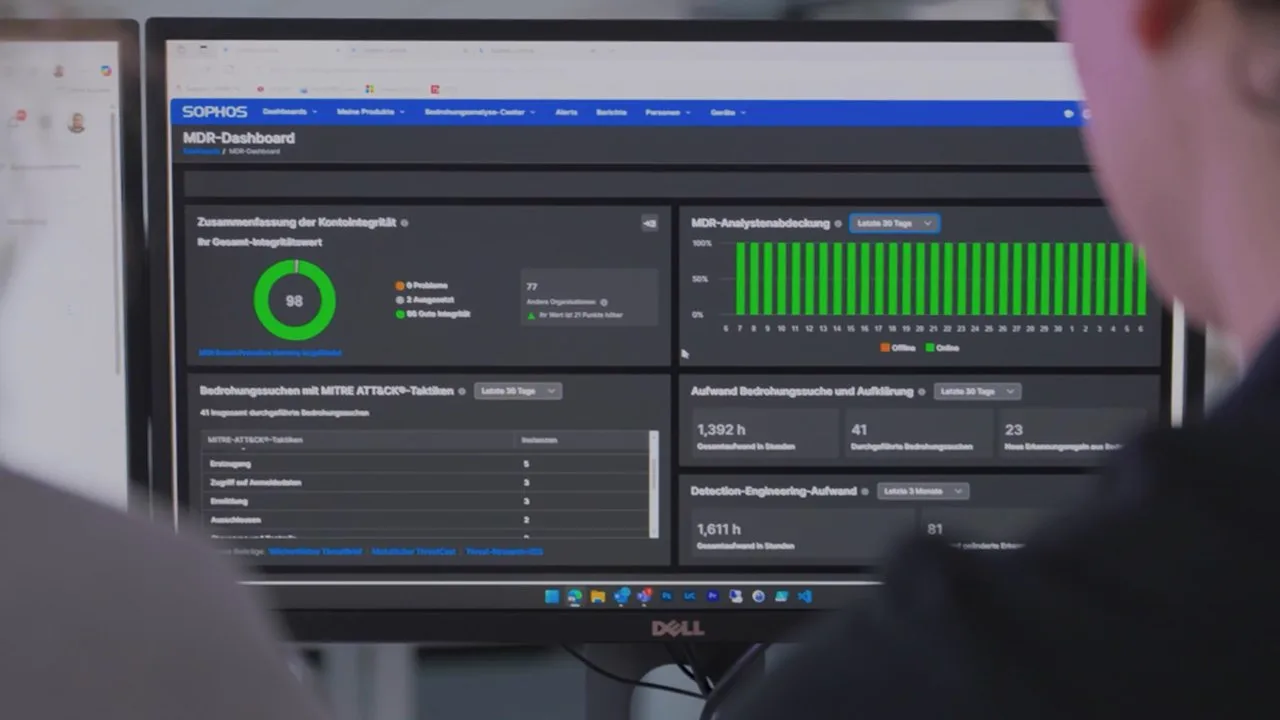Click the 1,392 h Gesamtaufwand card
1280x720 pixels.
pyautogui.click(x=763, y=435)
